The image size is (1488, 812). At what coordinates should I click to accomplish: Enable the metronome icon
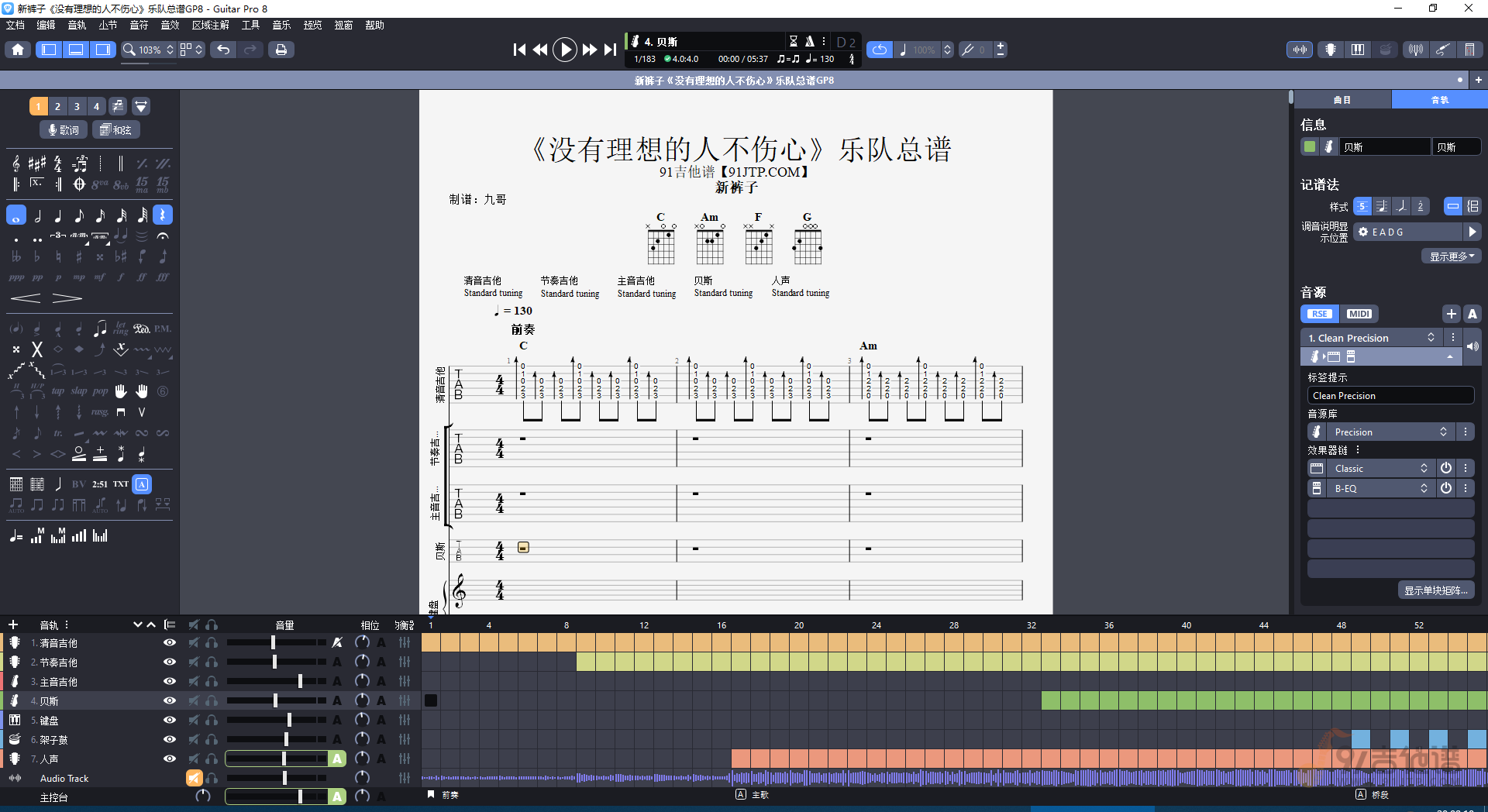(809, 41)
